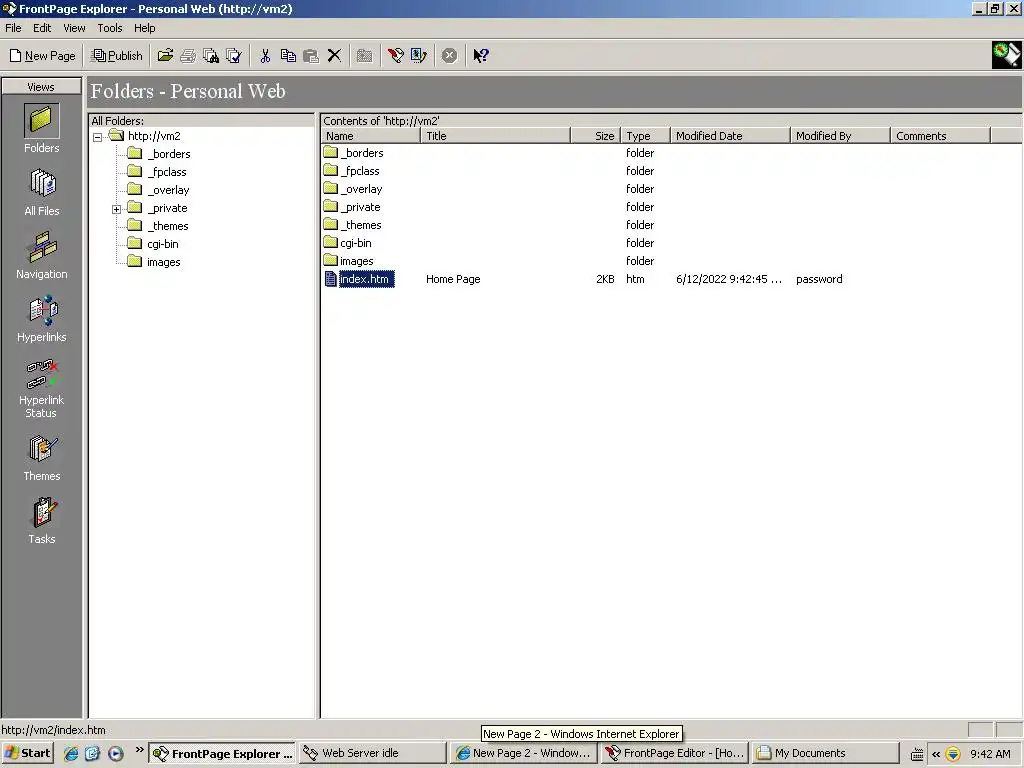Click the Views header button
This screenshot has width=1024, height=768.
click(x=42, y=87)
